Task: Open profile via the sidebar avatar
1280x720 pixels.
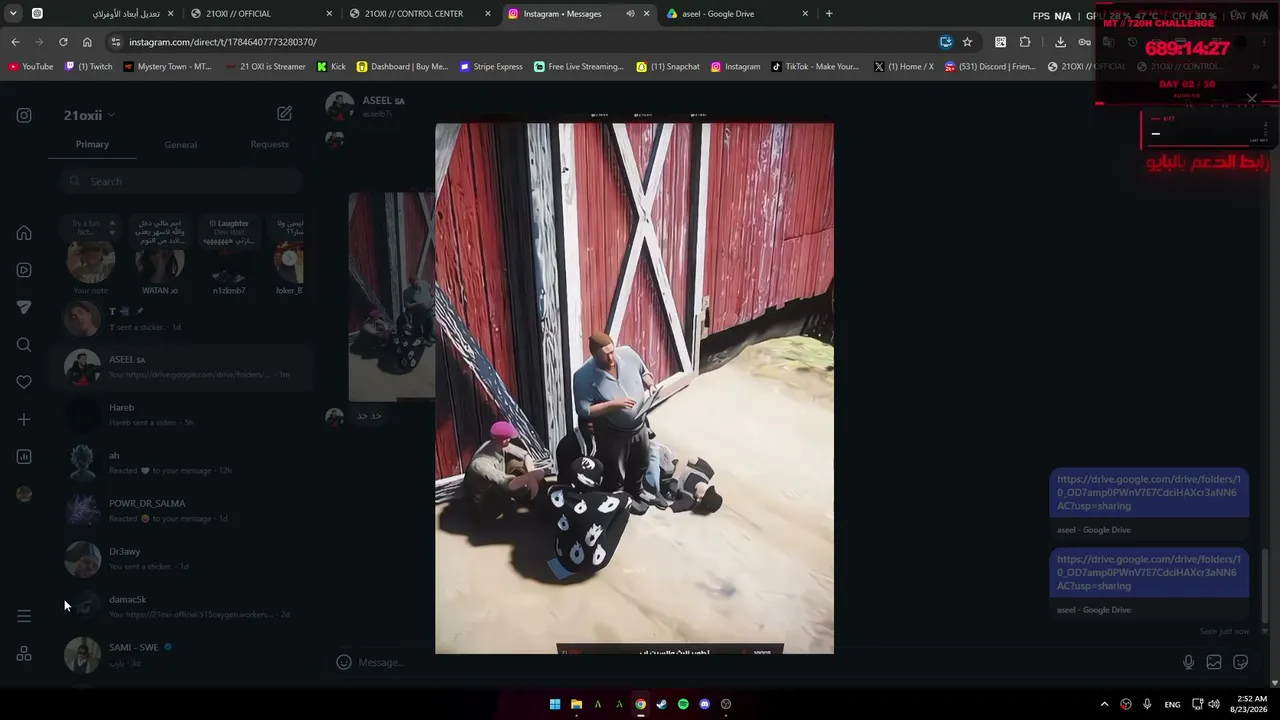Action: (x=24, y=494)
